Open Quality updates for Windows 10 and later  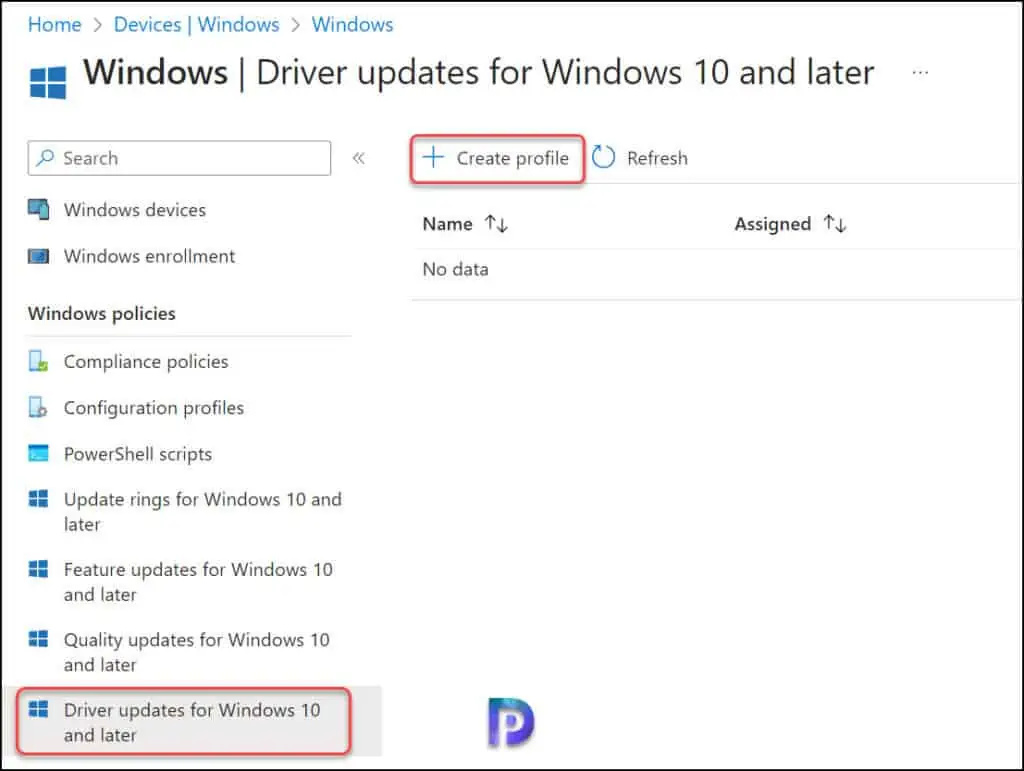[x=197, y=652]
